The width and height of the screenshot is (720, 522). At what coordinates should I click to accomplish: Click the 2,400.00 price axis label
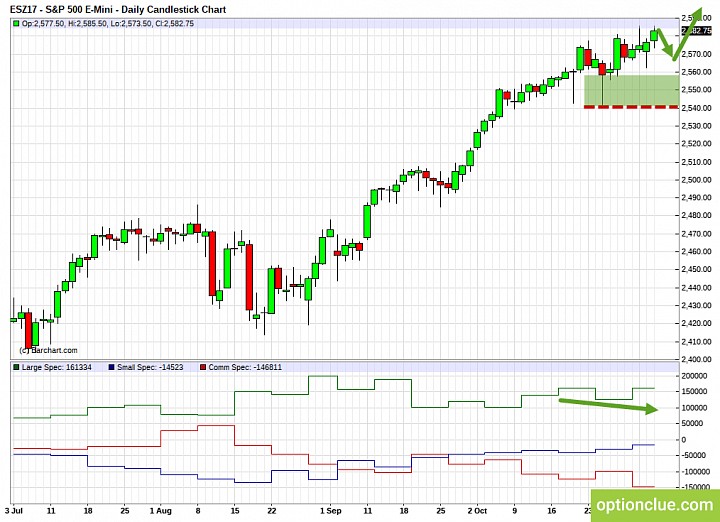[x=696, y=359]
